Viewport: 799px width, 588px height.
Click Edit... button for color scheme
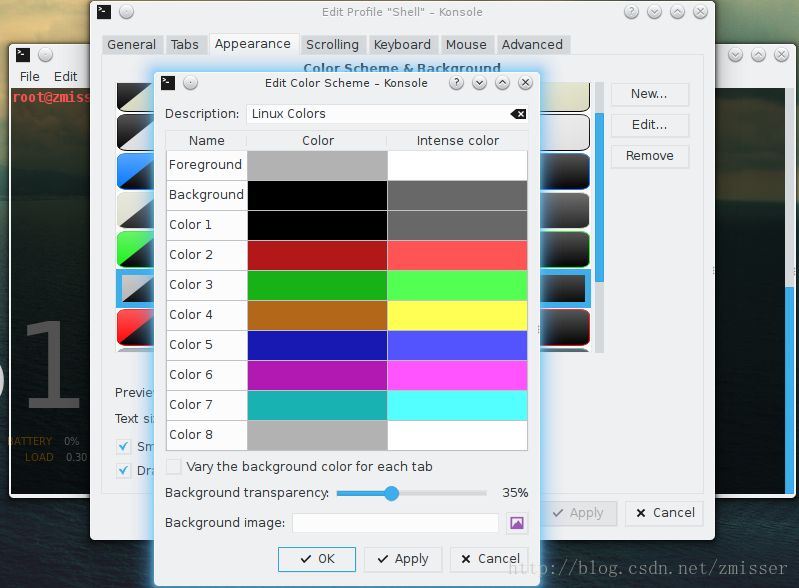[x=650, y=125]
